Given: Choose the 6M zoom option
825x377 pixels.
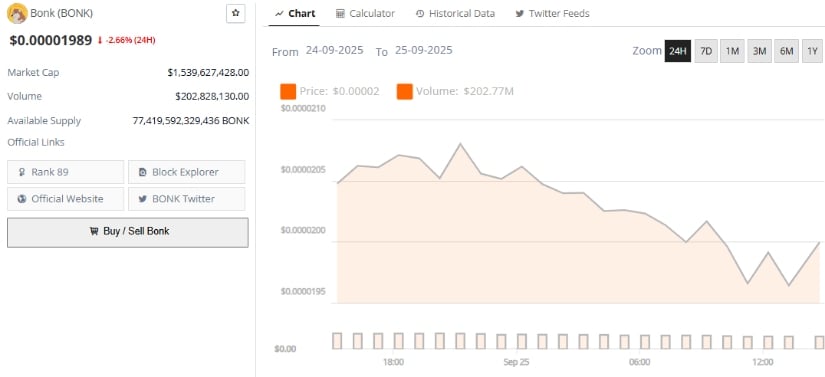Looking at the screenshot, I should (787, 51).
